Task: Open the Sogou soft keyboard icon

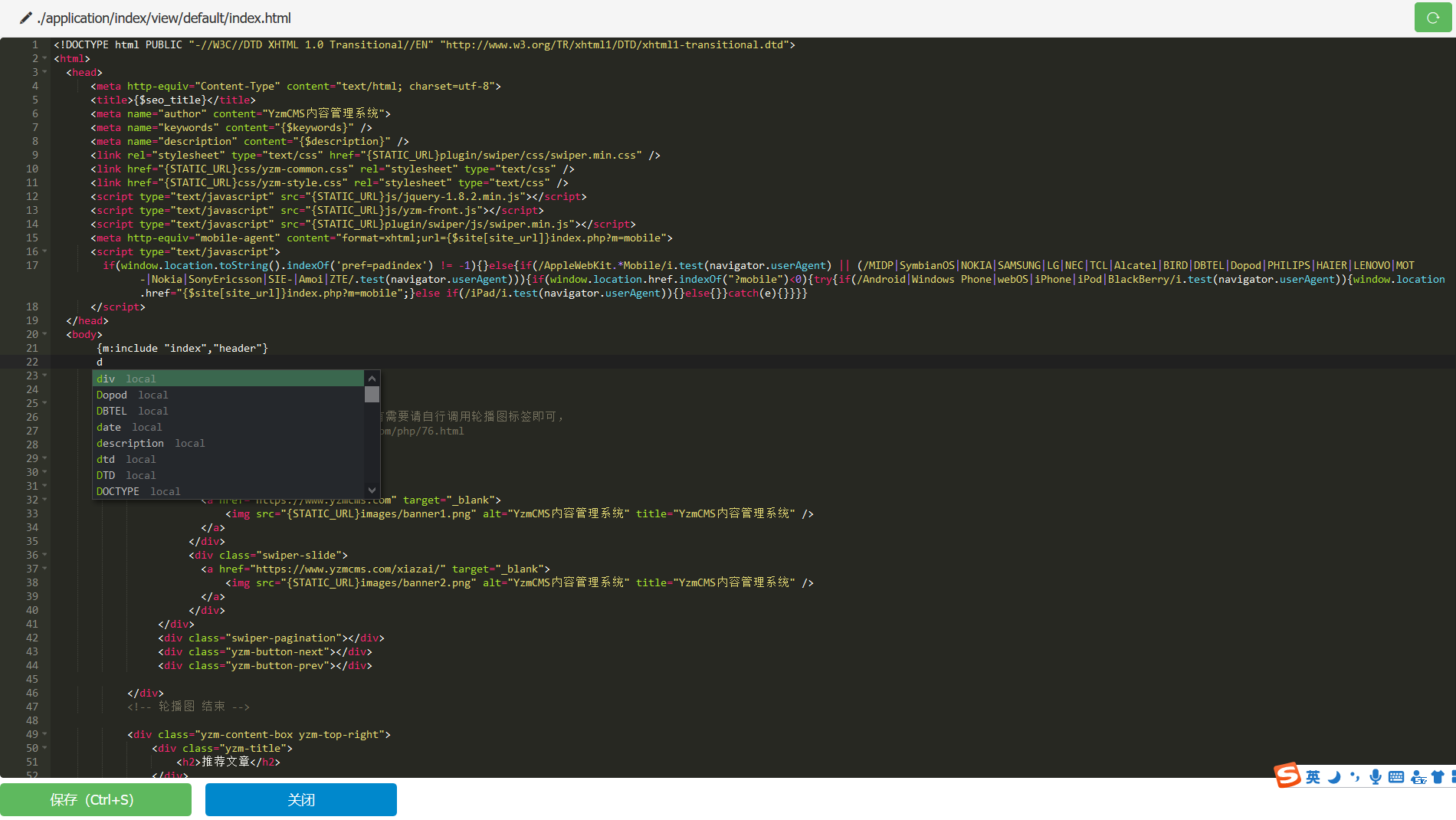Action: click(x=1396, y=777)
